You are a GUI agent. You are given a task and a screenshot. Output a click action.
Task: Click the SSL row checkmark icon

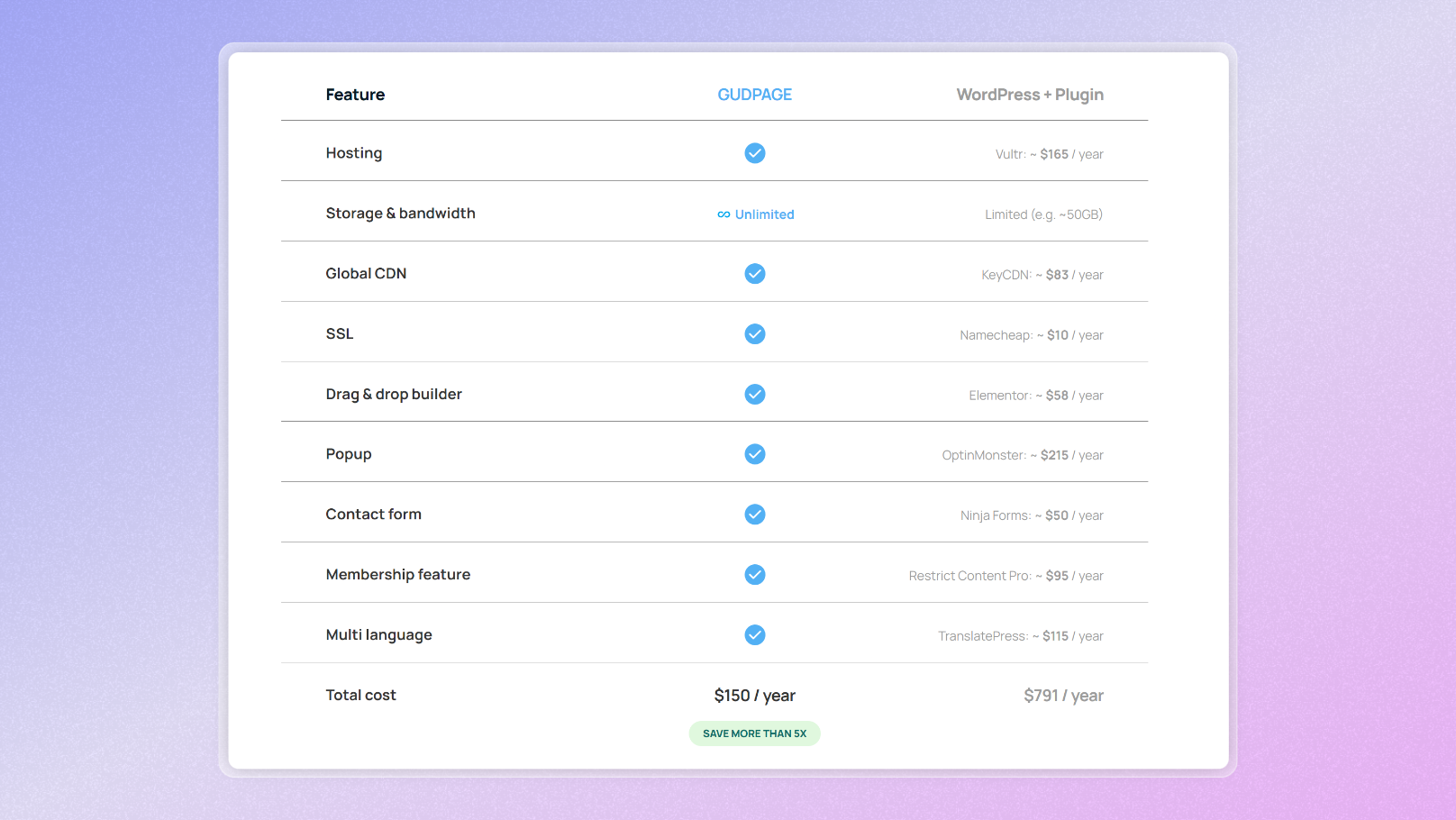pos(755,334)
